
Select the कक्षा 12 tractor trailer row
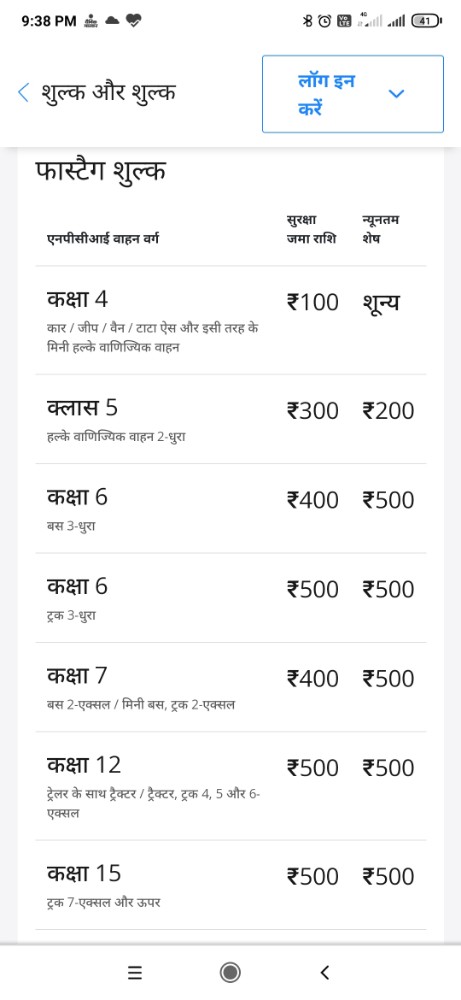(231, 786)
